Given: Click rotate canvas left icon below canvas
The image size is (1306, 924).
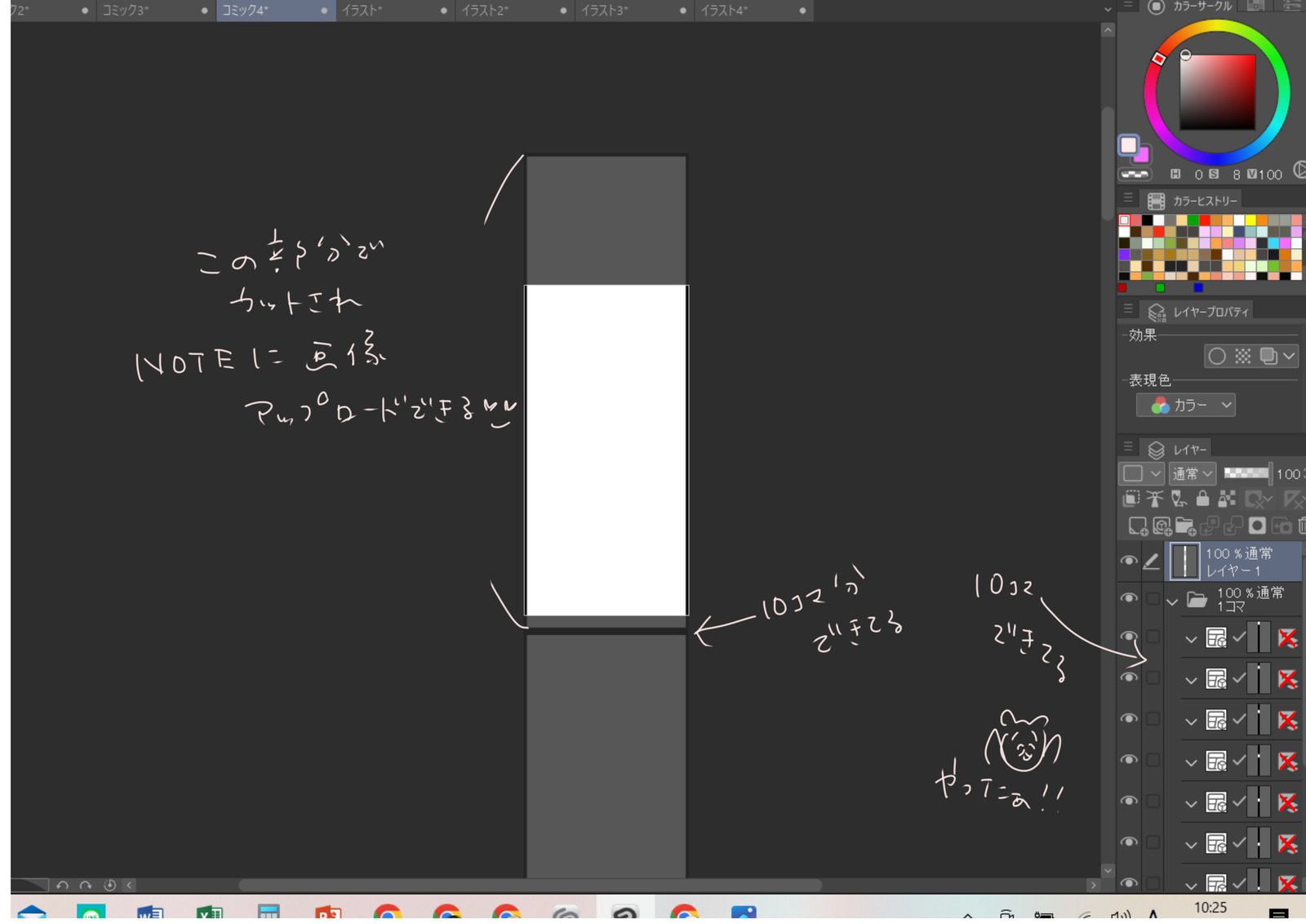Looking at the screenshot, I should coord(63,885).
